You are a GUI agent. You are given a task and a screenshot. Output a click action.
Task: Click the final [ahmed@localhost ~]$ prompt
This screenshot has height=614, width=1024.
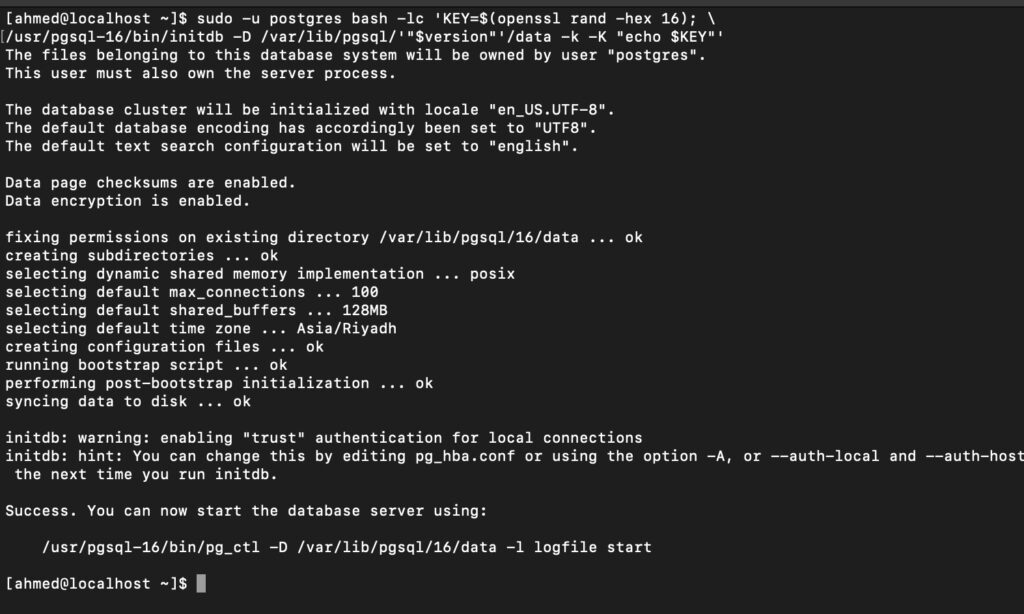(x=97, y=583)
